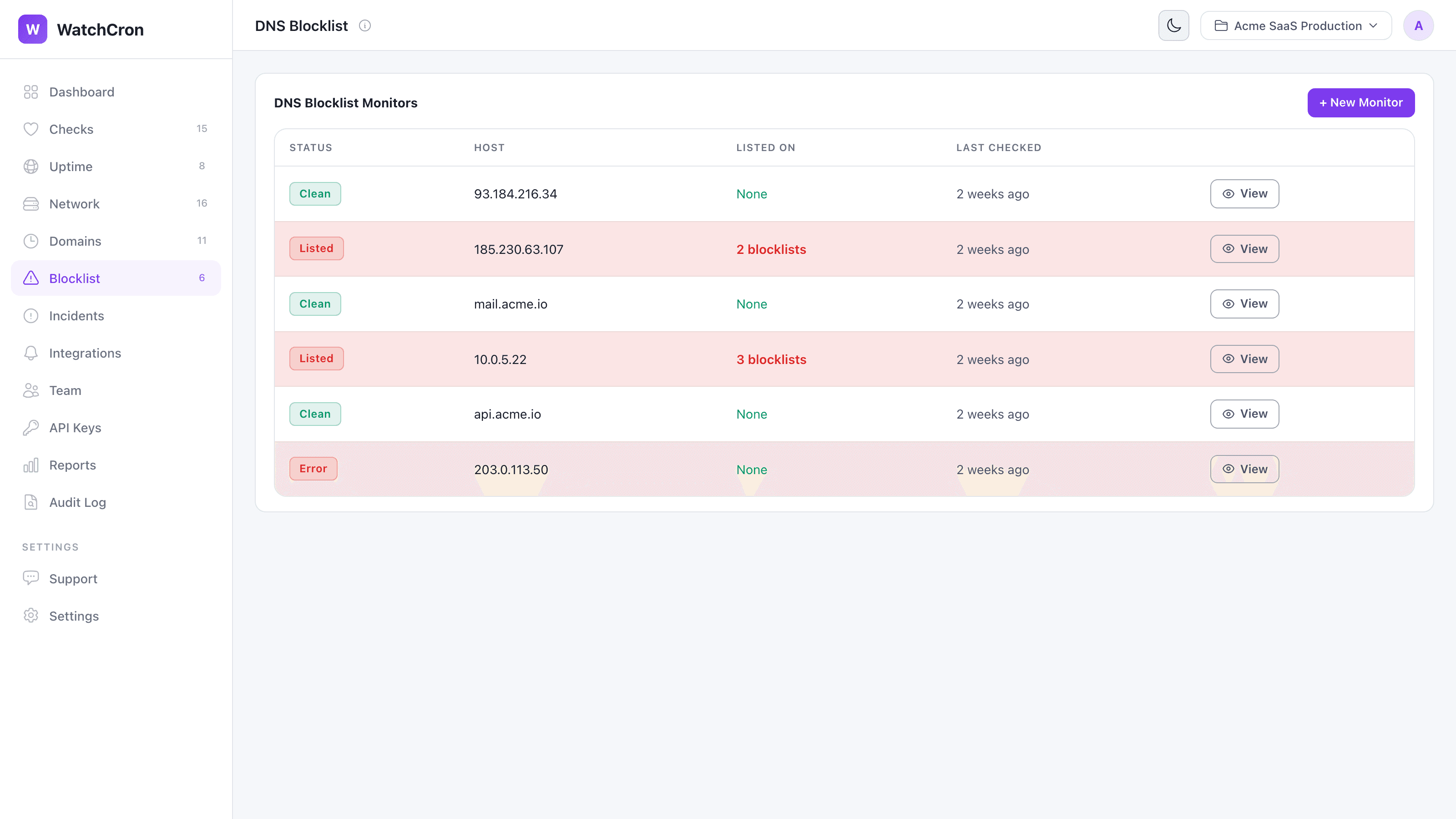Select the Domains clock icon
Image resolution: width=1456 pixels, height=819 pixels.
[x=30, y=241]
